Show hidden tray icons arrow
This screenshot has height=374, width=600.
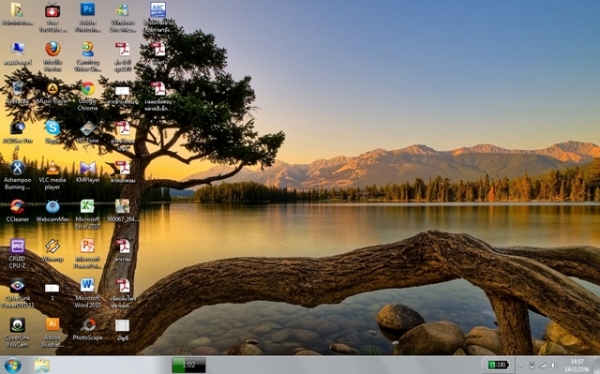click(520, 366)
